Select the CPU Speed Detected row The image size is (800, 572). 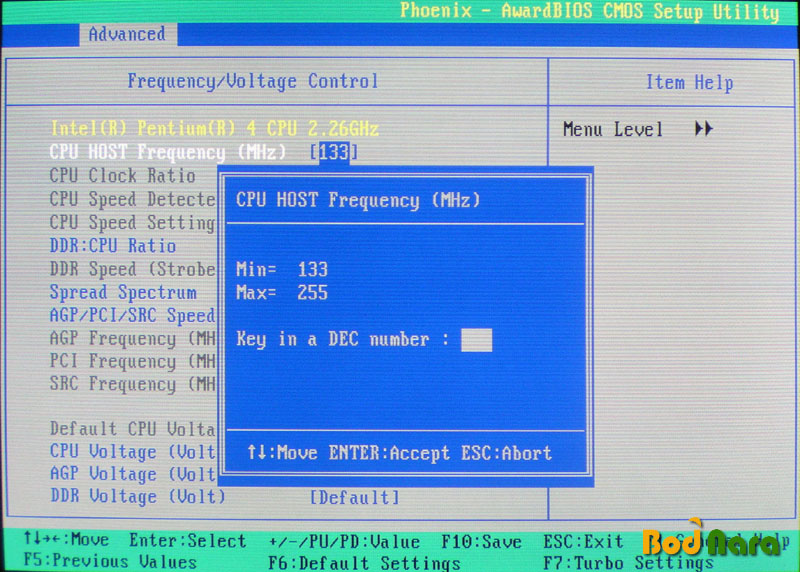coord(133,199)
